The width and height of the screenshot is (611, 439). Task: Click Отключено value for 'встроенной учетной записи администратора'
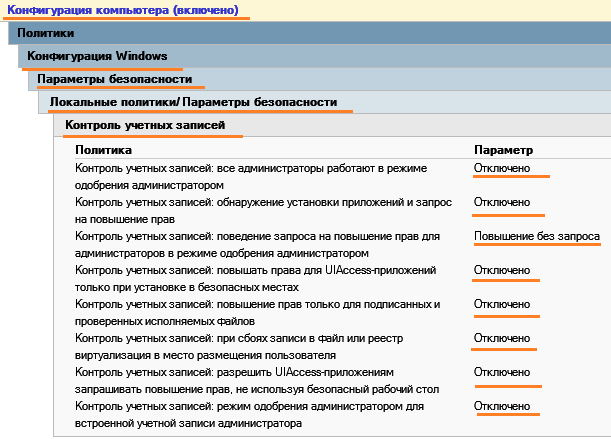(x=502, y=406)
